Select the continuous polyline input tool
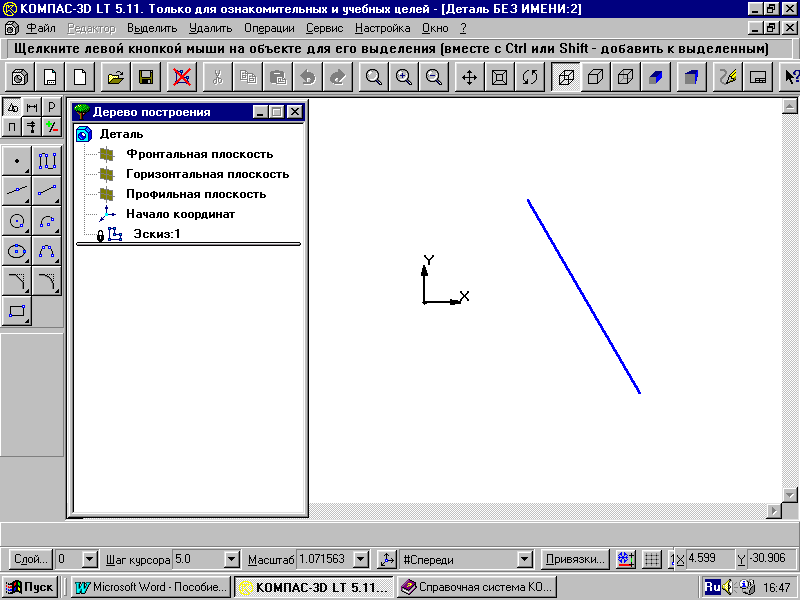This screenshot has height=600, width=800. (47, 161)
